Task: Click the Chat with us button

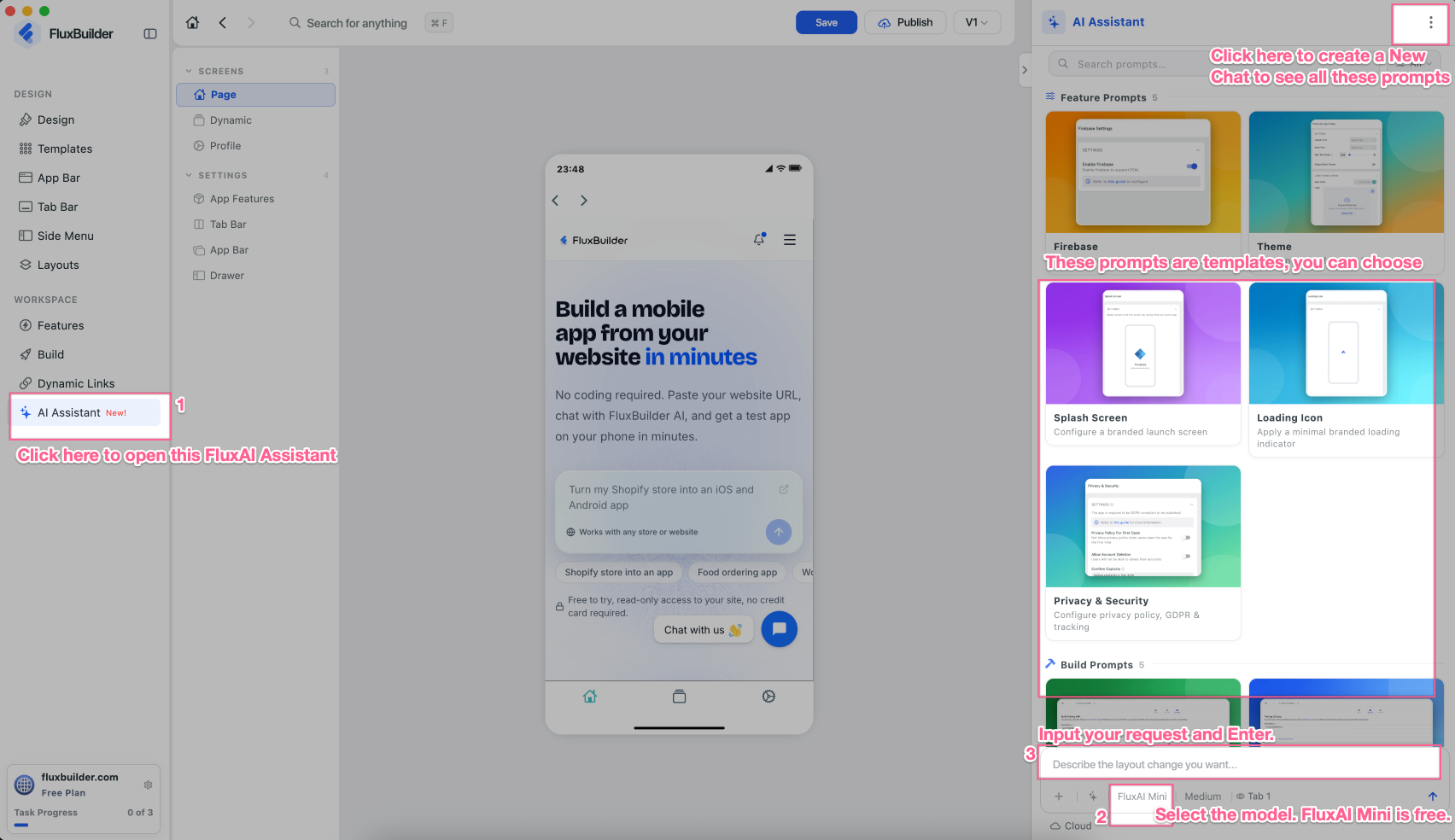Action: [704, 630]
